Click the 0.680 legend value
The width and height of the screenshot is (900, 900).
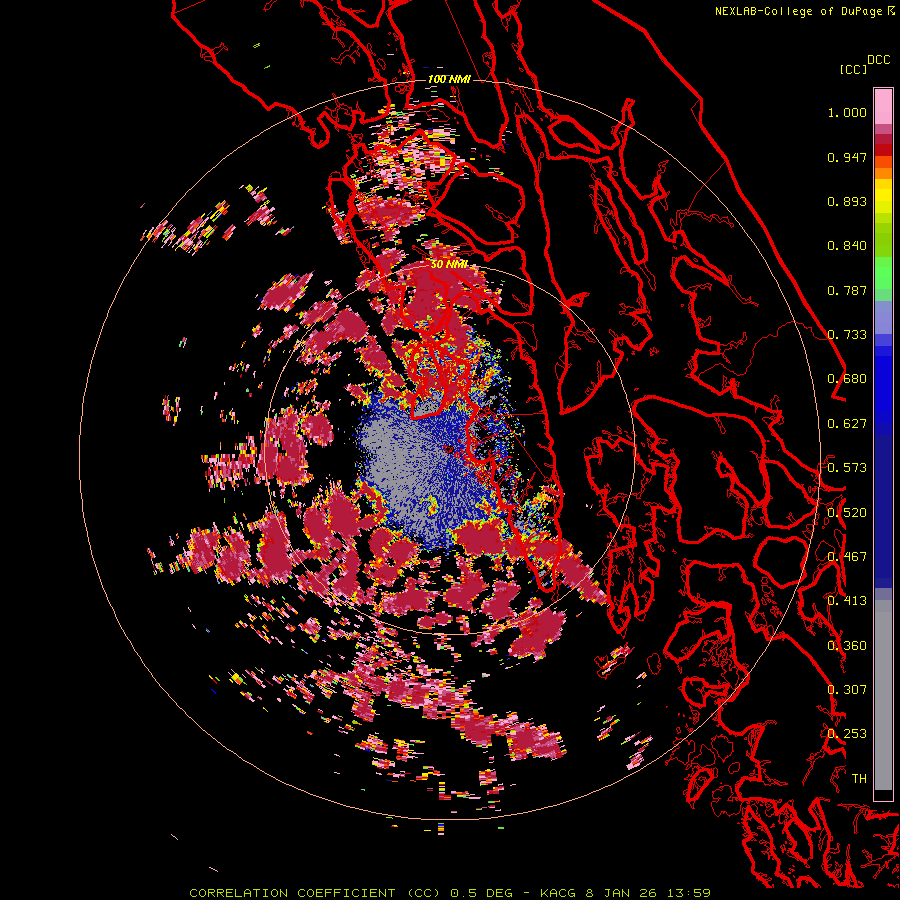tap(847, 379)
